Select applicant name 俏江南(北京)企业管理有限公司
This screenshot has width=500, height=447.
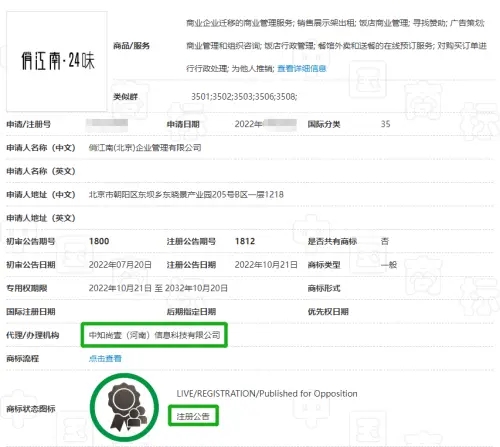pyautogui.click(x=145, y=148)
